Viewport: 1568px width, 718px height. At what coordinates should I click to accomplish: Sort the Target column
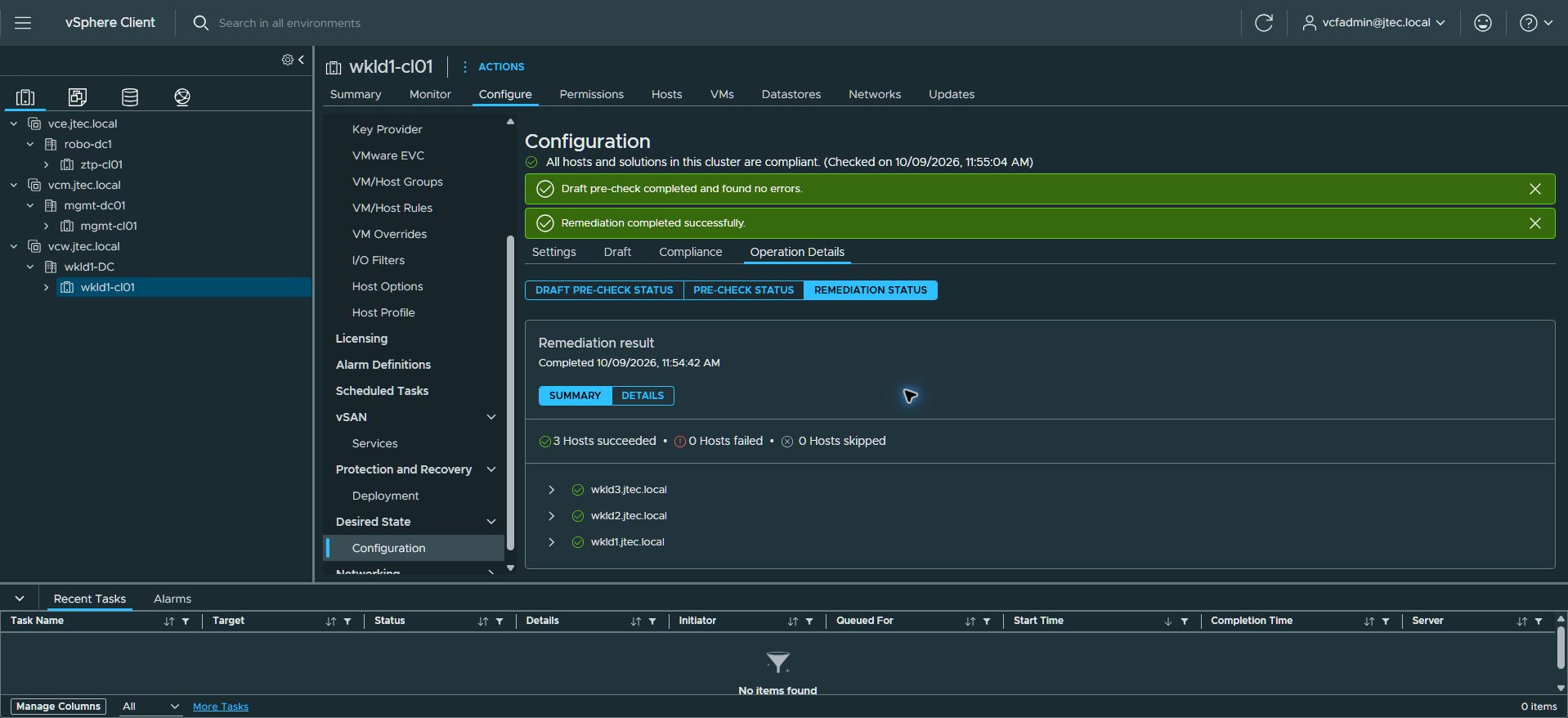pyautogui.click(x=331, y=622)
